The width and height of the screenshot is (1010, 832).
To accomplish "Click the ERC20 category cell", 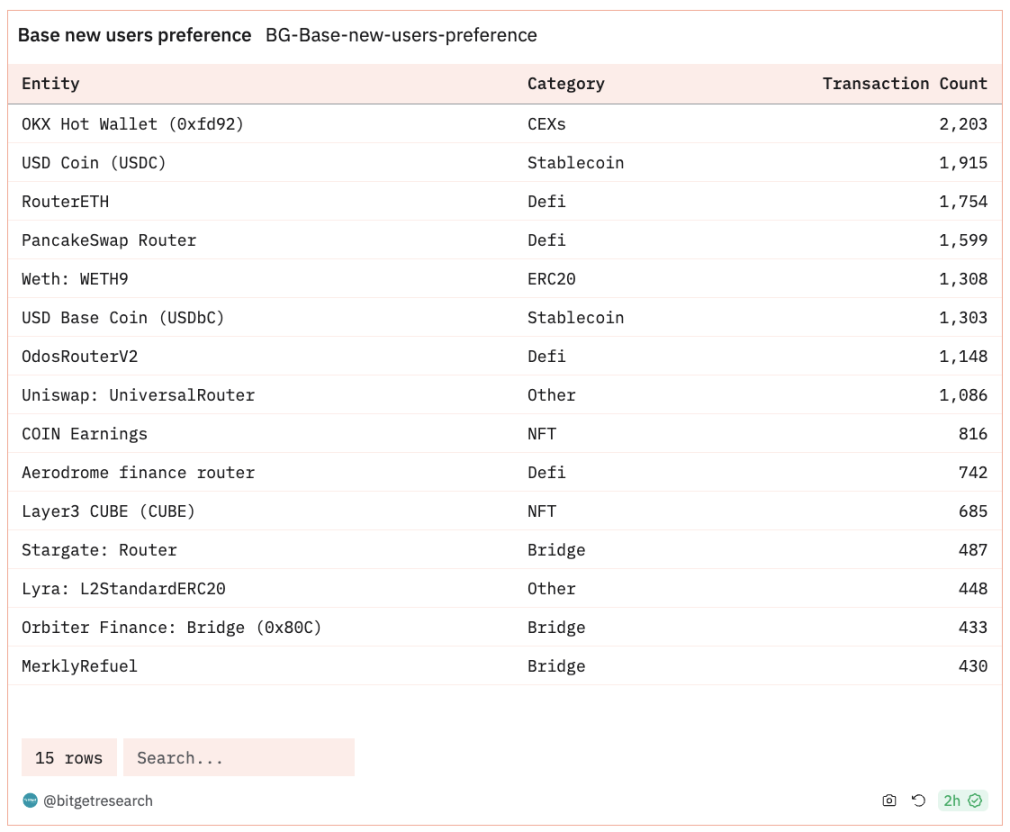I will tap(551, 279).
